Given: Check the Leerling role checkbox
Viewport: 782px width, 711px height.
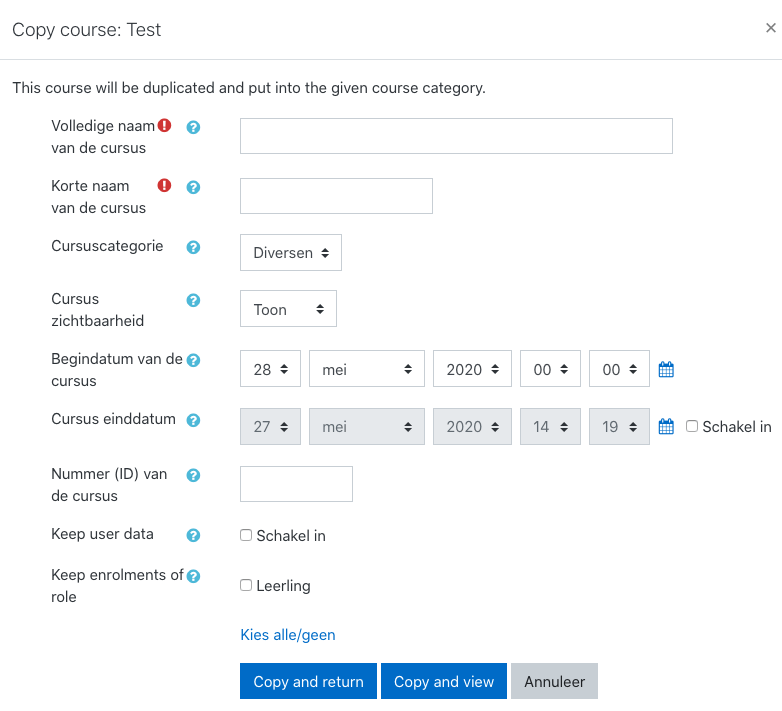Looking at the screenshot, I should coord(246,585).
